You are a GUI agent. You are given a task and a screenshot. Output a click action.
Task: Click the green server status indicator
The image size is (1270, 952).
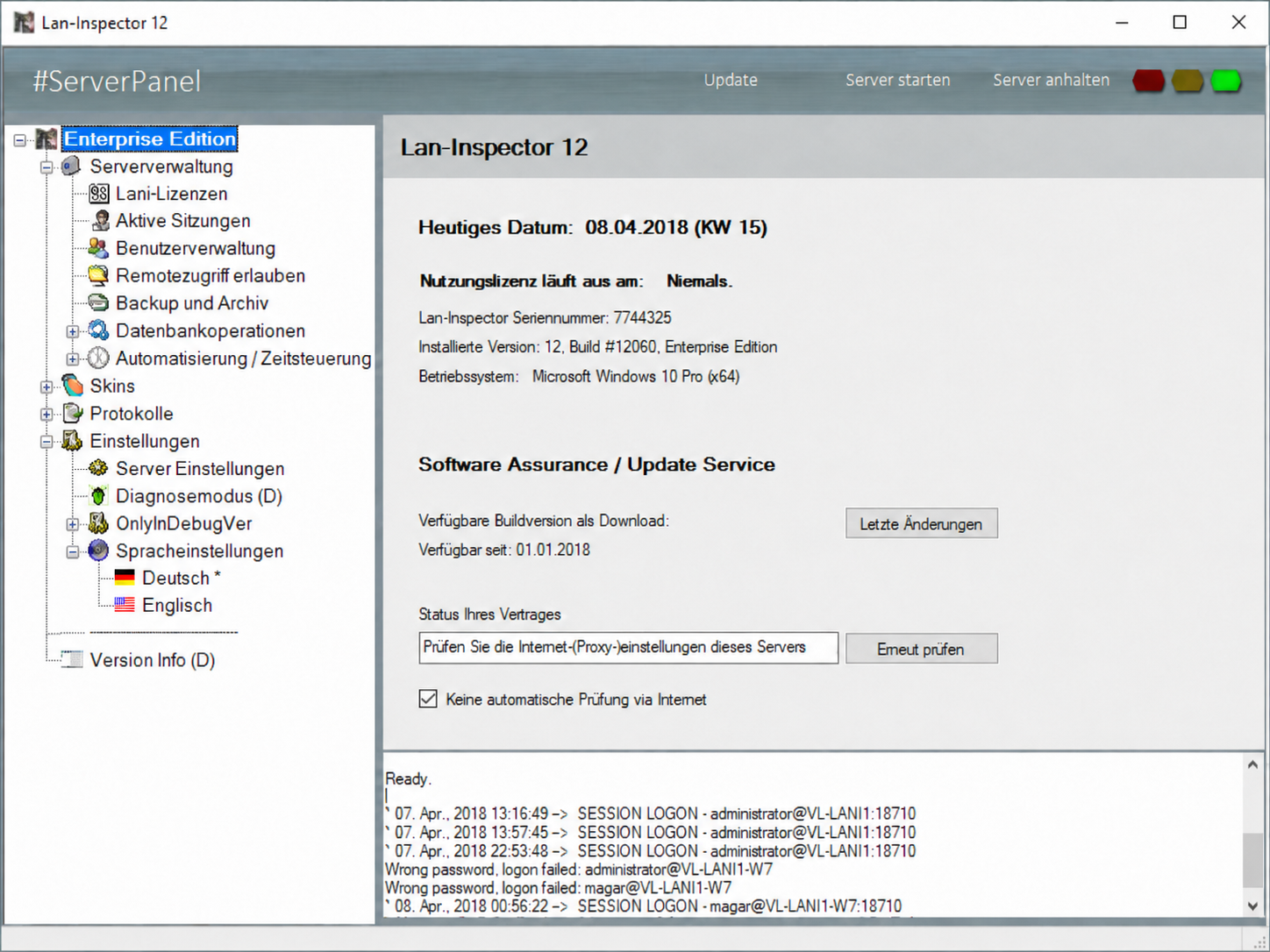(x=1226, y=81)
